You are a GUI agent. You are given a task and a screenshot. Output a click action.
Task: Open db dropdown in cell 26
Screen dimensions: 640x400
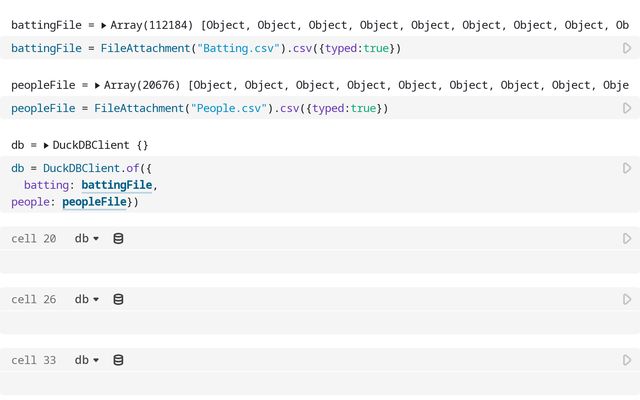(87, 299)
